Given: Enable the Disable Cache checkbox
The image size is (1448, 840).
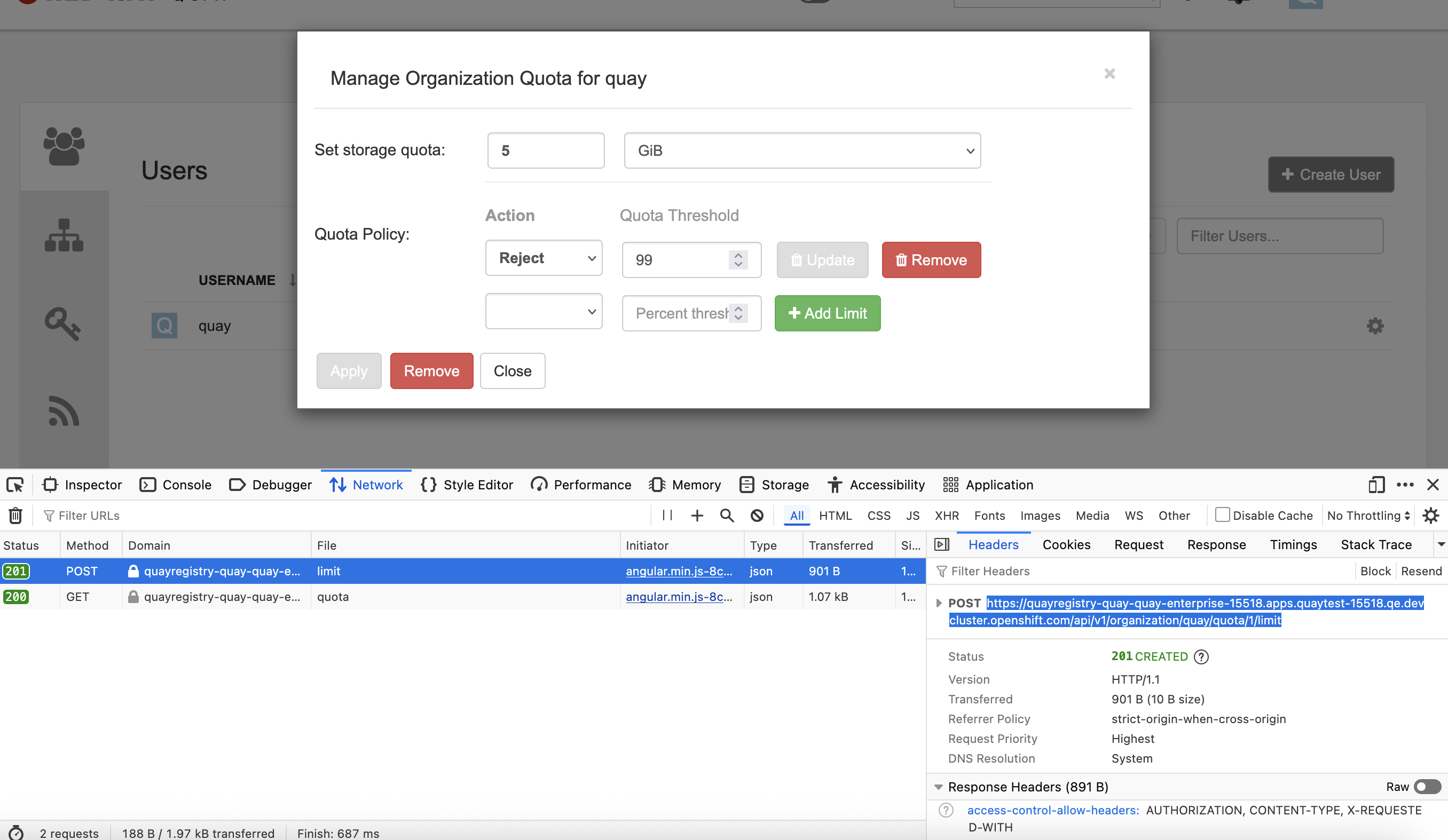Looking at the screenshot, I should pos(1222,515).
